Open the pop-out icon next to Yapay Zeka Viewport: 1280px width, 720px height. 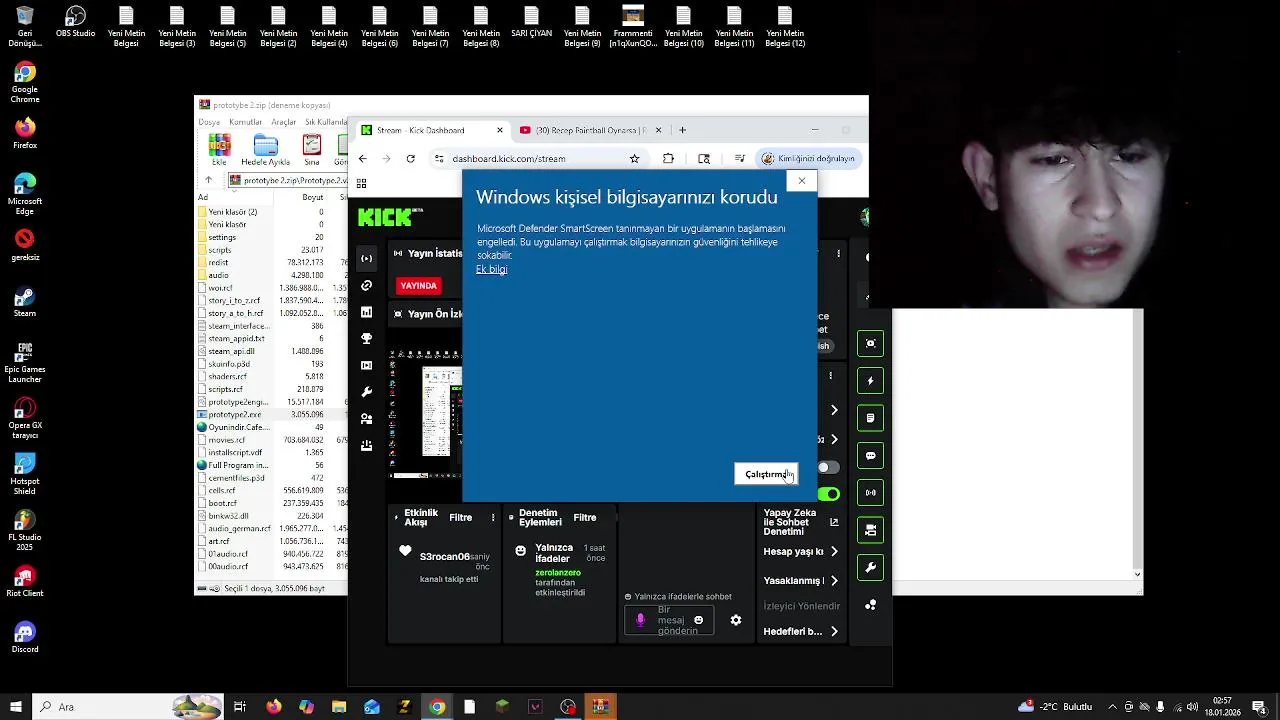click(834, 522)
